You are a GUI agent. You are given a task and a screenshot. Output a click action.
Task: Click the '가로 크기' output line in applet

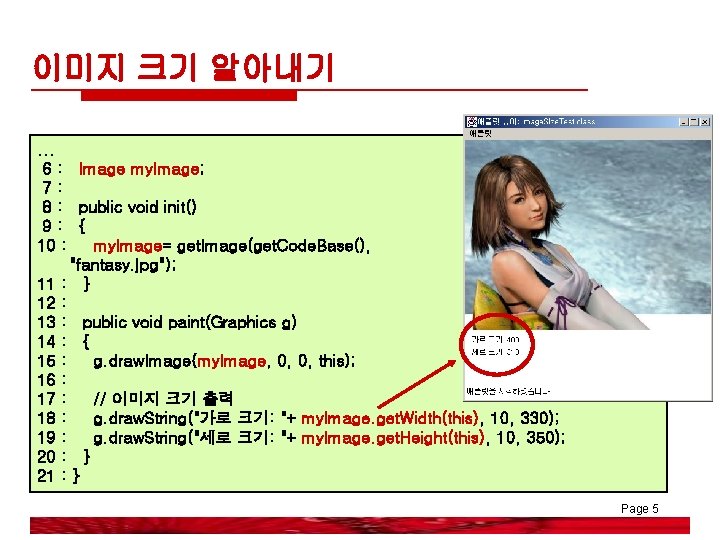coord(495,340)
